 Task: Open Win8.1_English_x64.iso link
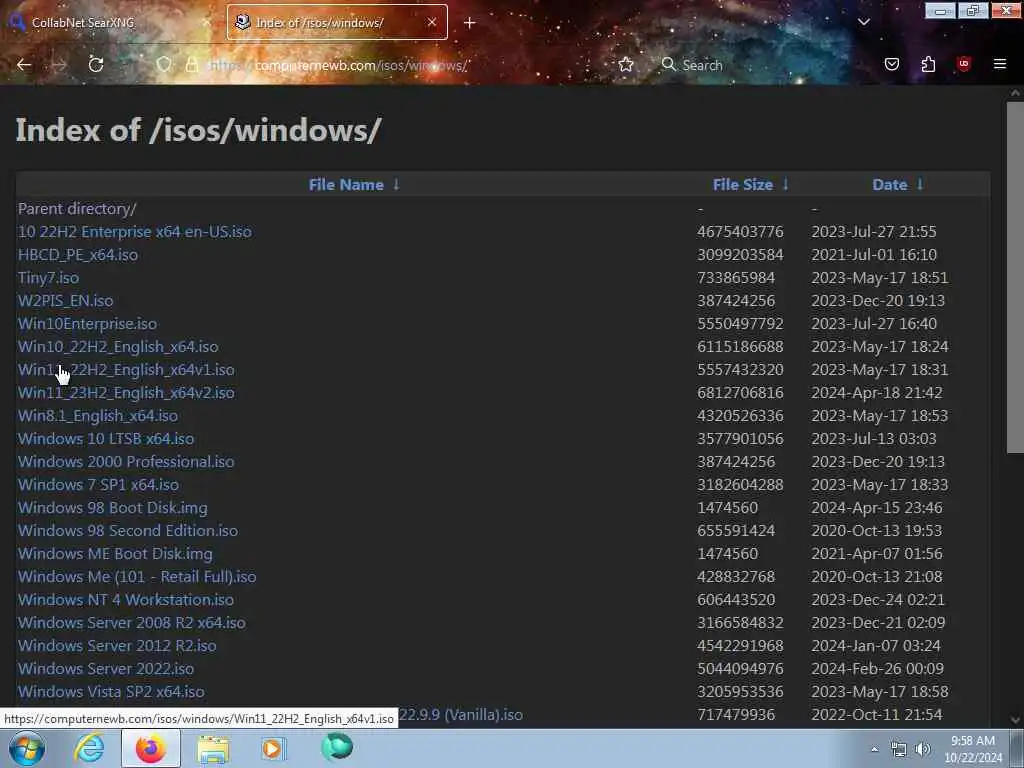coord(98,415)
